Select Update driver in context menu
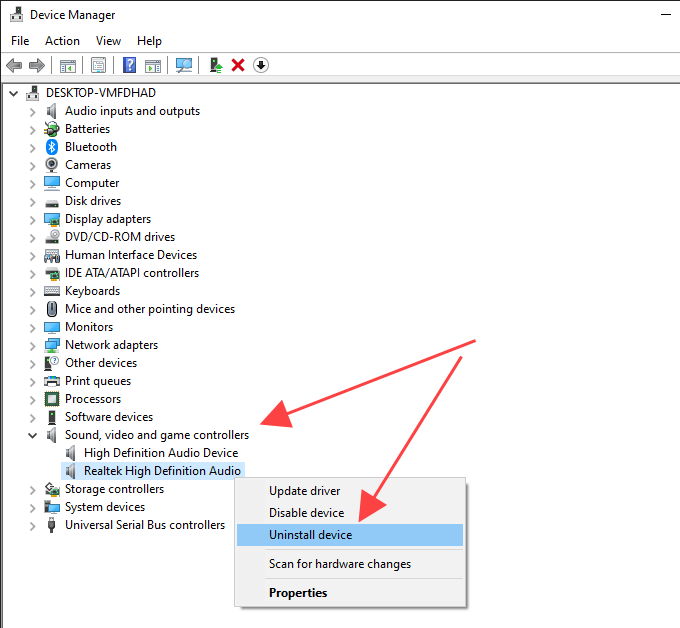 click(304, 491)
